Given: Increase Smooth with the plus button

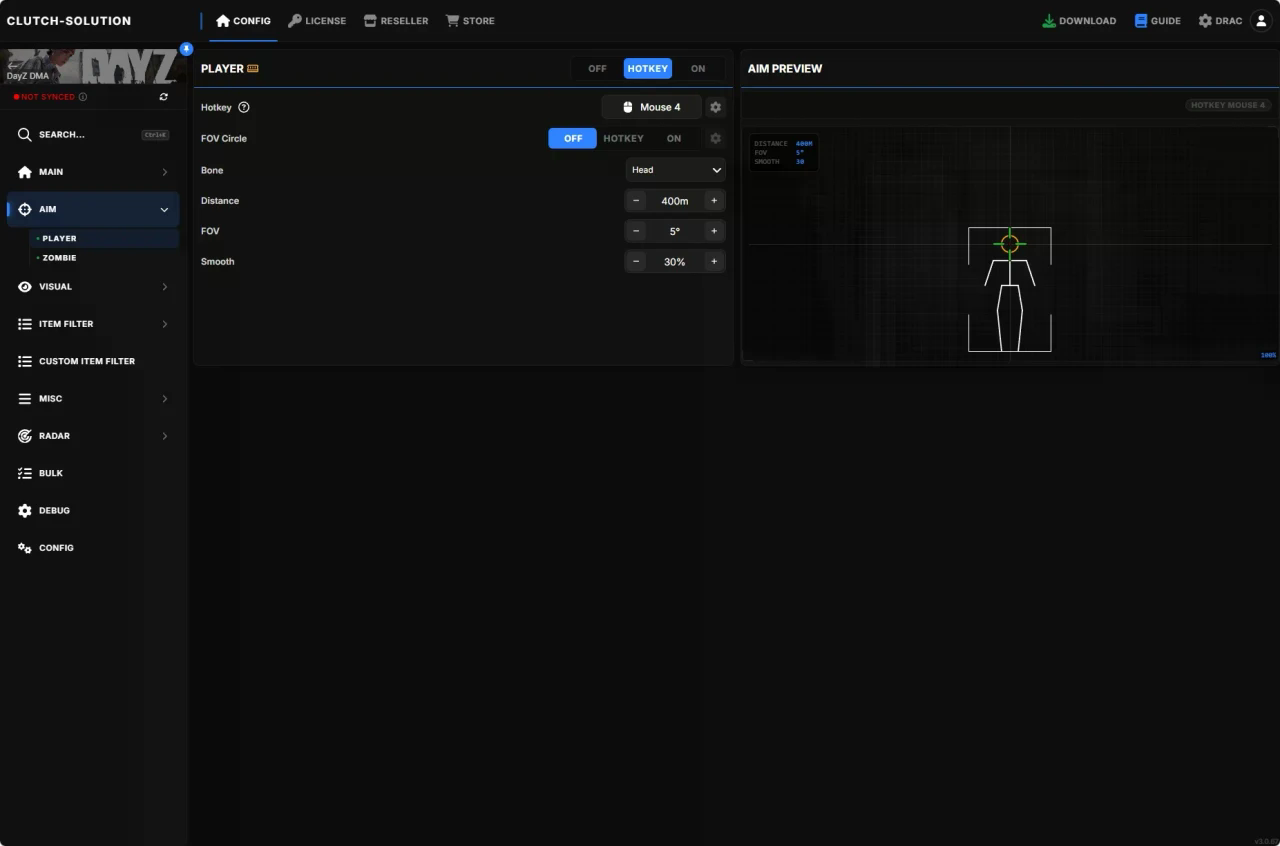Looking at the screenshot, I should point(714,262).
